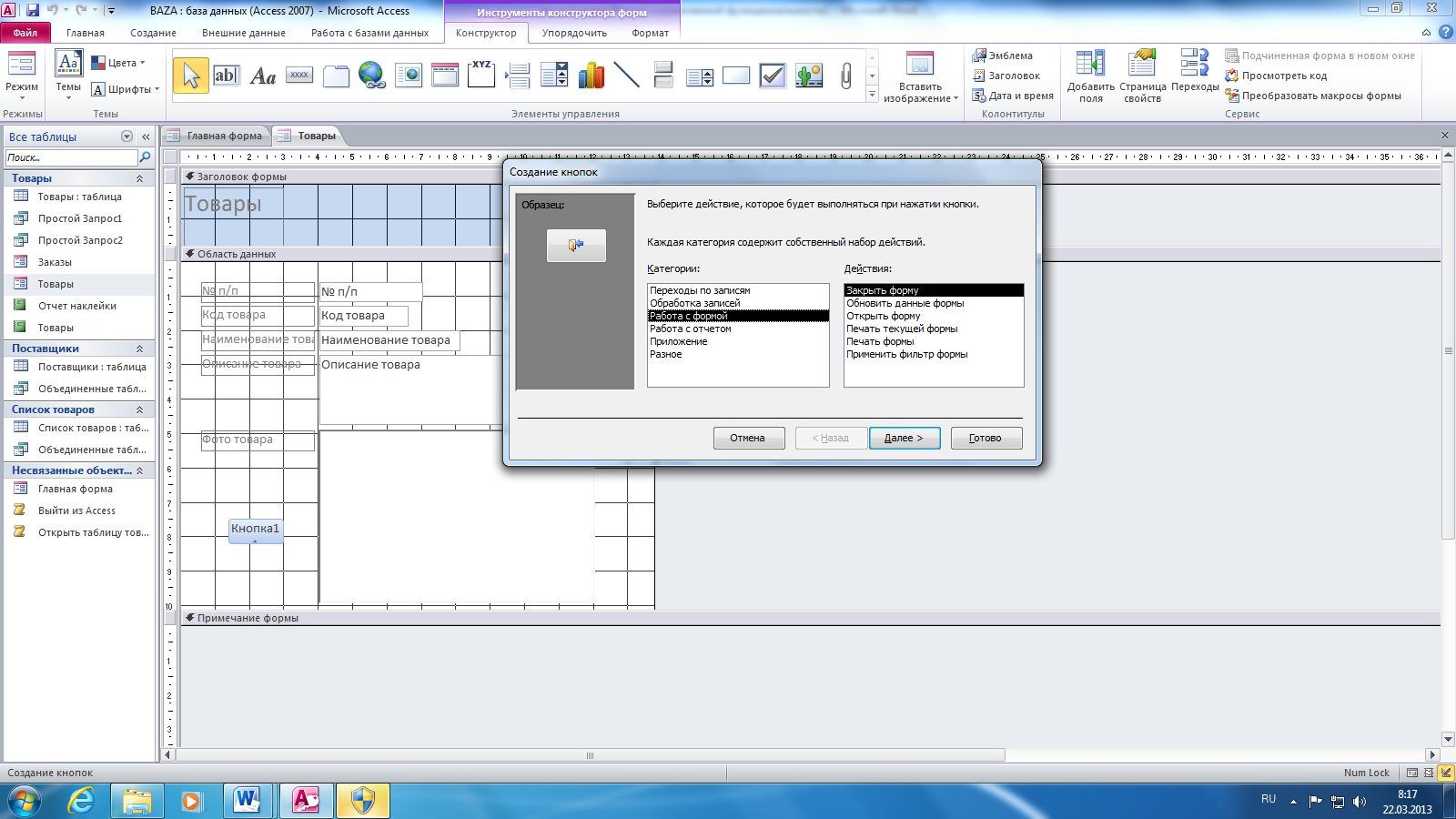Click Далее > in the wizard
The width and height of the screenshot is (1456, 819).
point(903,438)
